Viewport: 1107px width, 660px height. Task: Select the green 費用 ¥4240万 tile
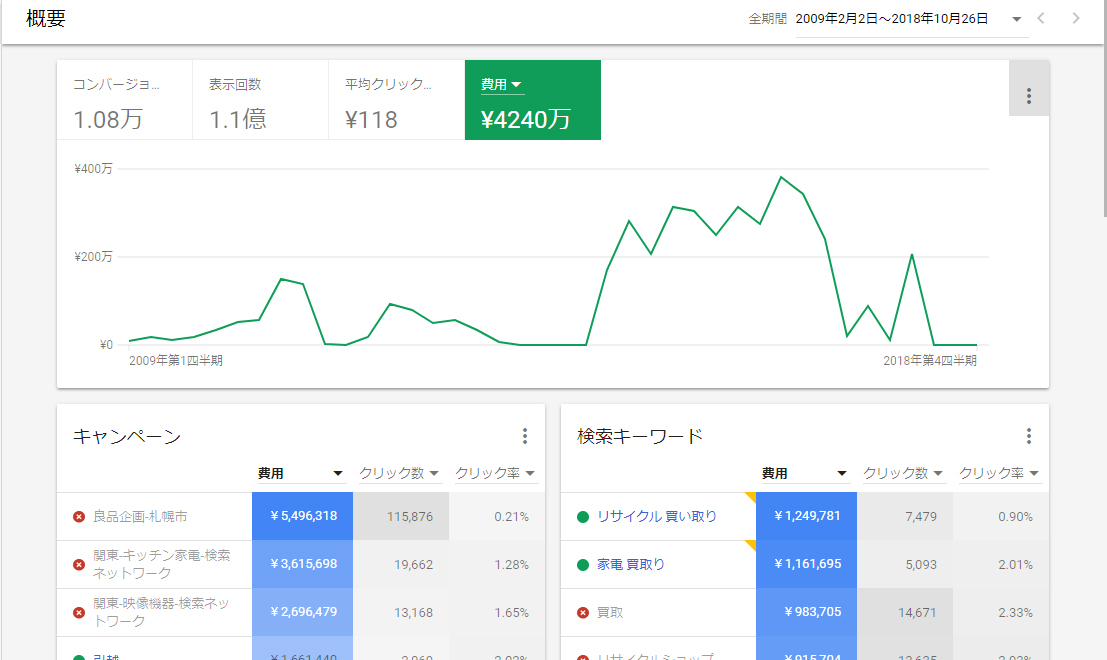pos(533,100)
